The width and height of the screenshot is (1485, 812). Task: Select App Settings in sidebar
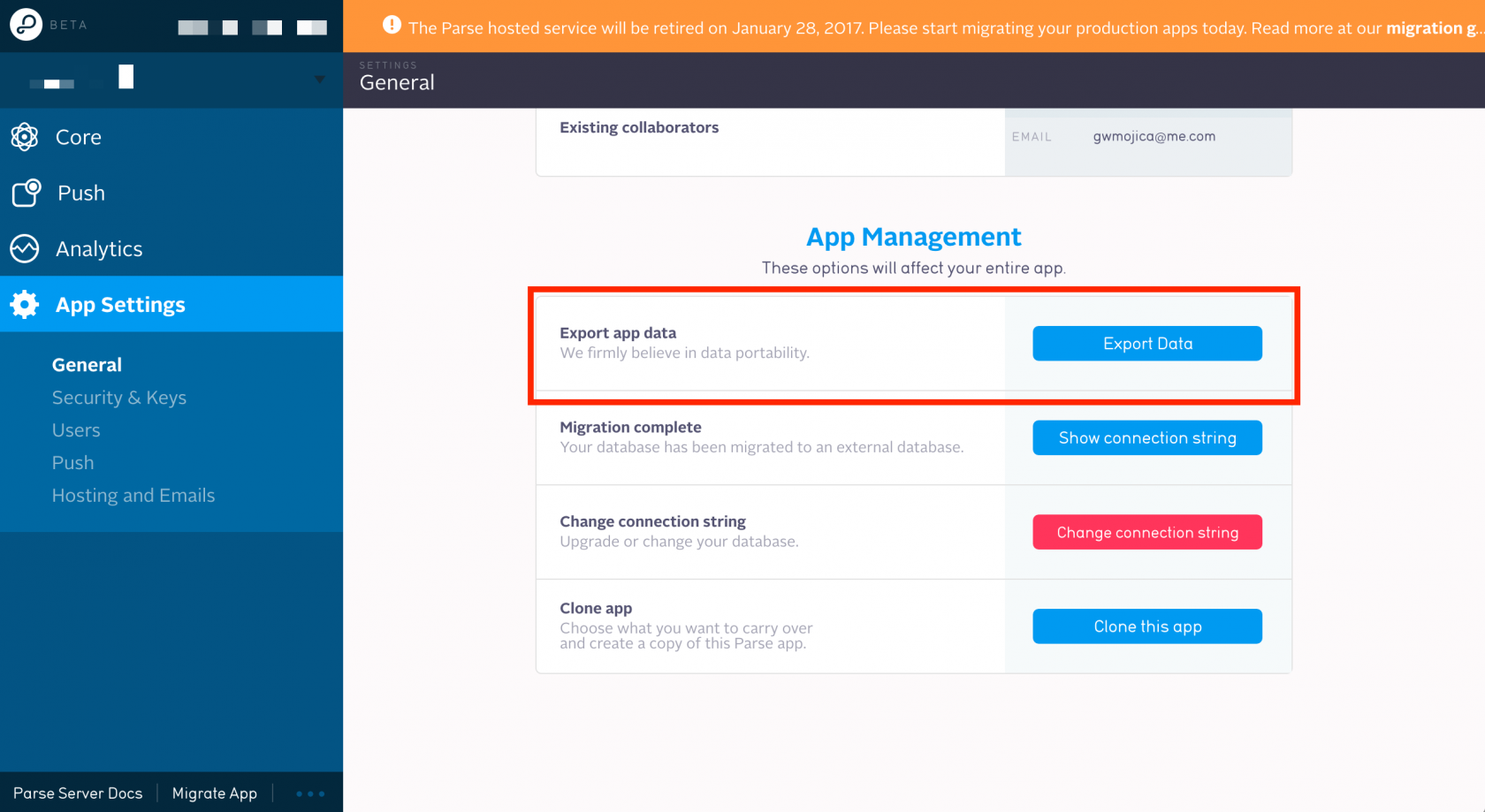pyautogui.click(x=171, y=305)
